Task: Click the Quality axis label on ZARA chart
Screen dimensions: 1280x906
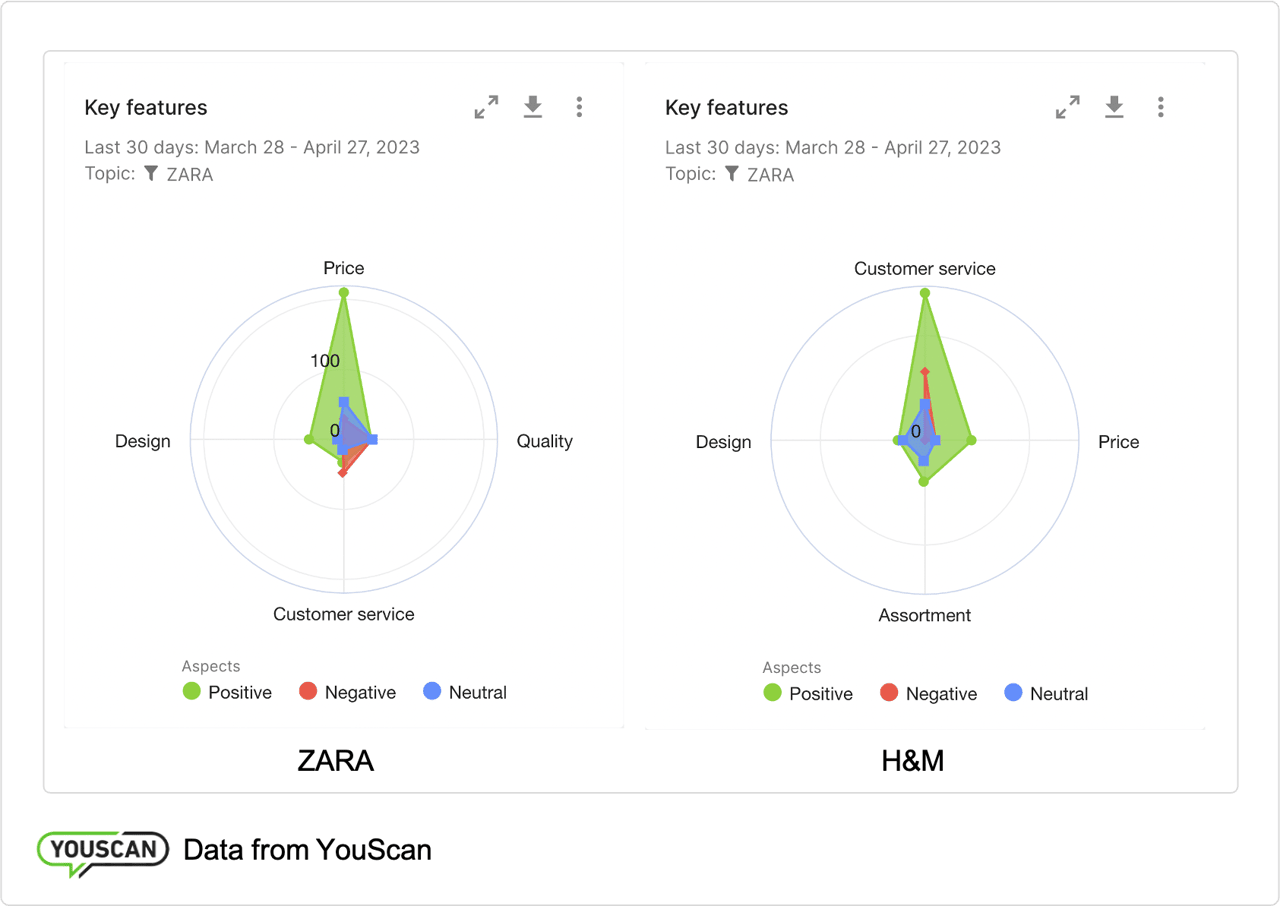Action: coord(544,441)
